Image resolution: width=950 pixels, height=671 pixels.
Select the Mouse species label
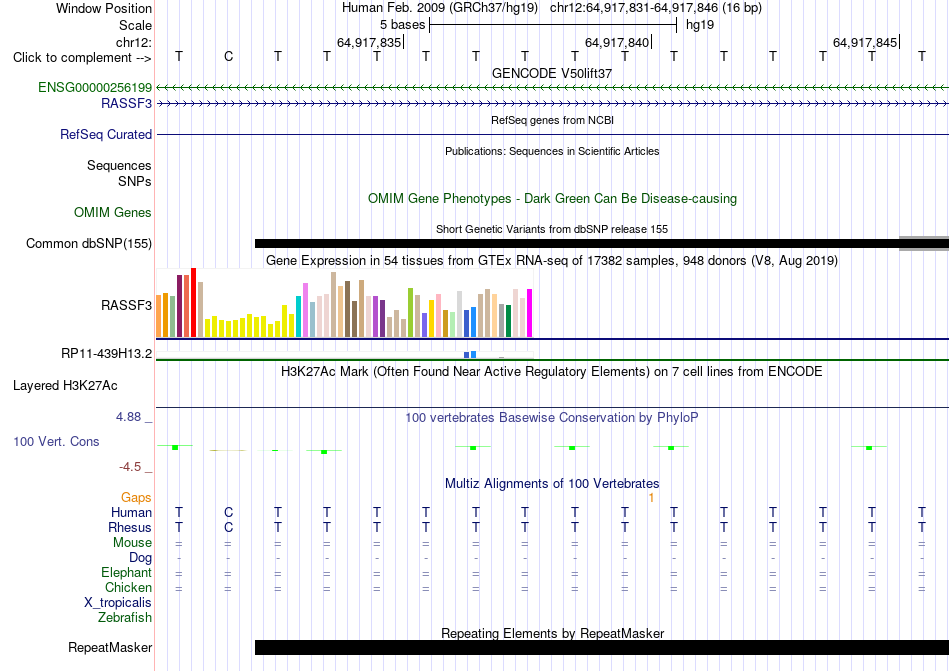click(132, 543)
